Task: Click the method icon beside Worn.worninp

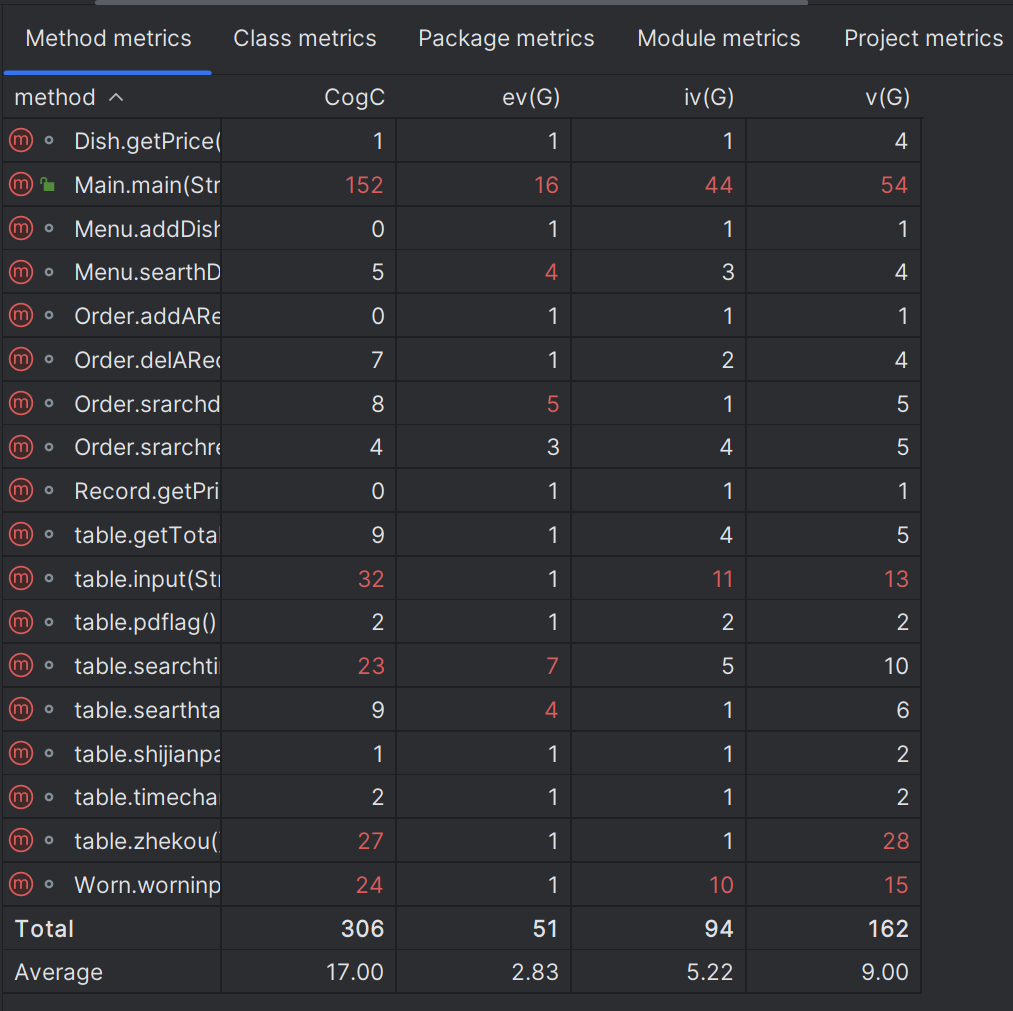Action: [x=21, y=884]
